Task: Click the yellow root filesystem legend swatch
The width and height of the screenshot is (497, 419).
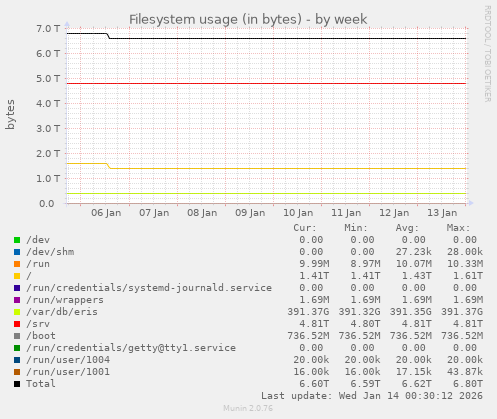Action: click(17, 276)
